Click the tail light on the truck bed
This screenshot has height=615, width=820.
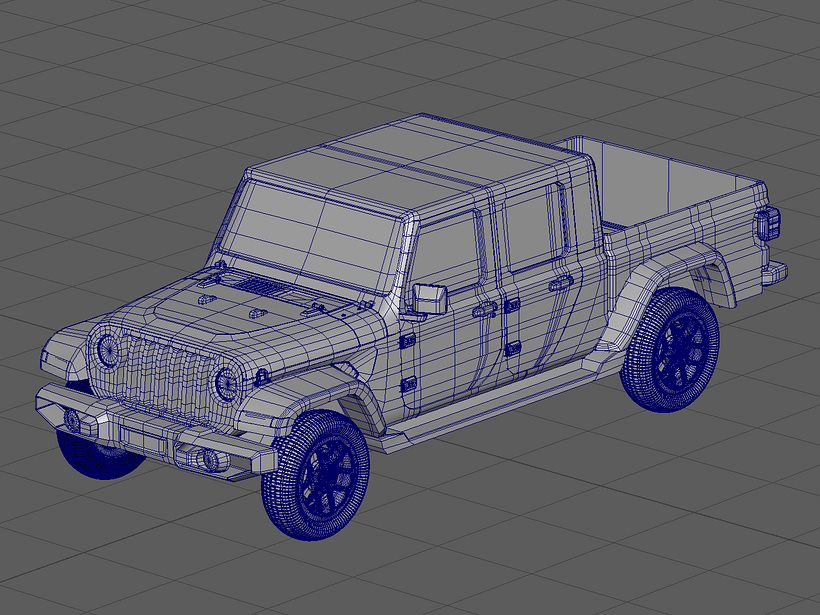767,223
